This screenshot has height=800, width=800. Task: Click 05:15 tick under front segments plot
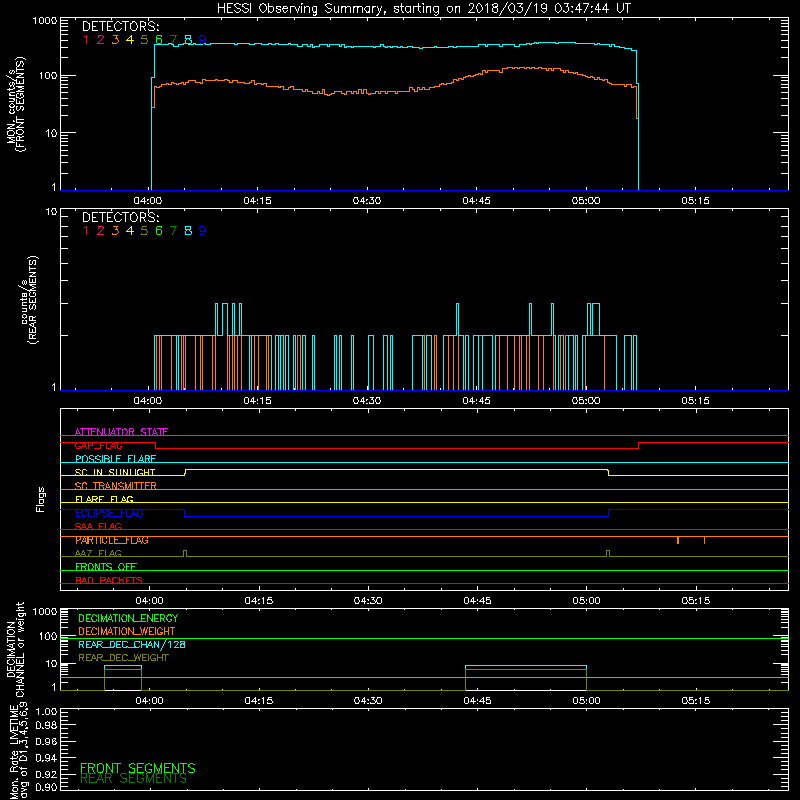[695, 201]
